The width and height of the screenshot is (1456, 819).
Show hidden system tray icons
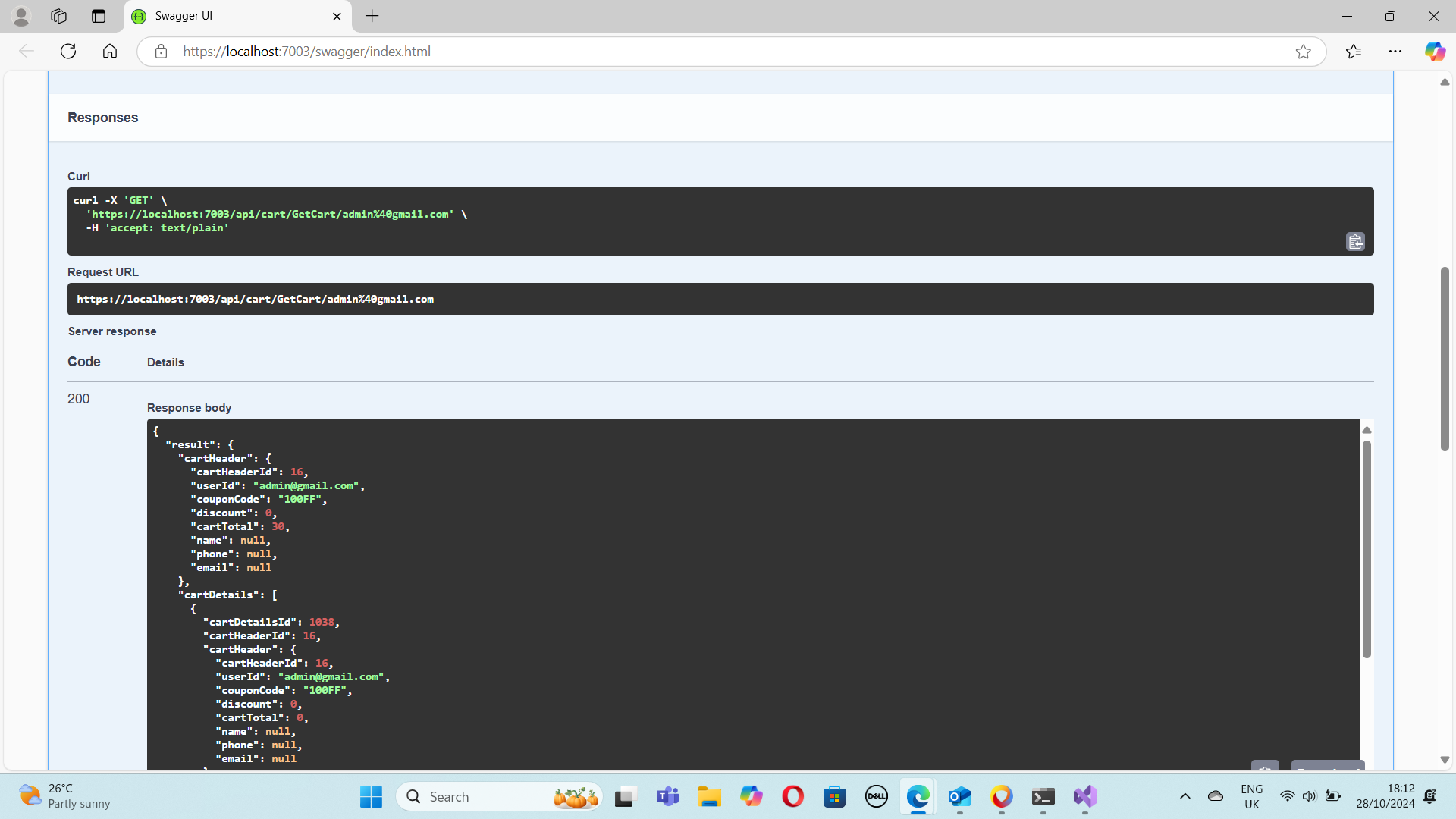click(x=1185, y=796)
